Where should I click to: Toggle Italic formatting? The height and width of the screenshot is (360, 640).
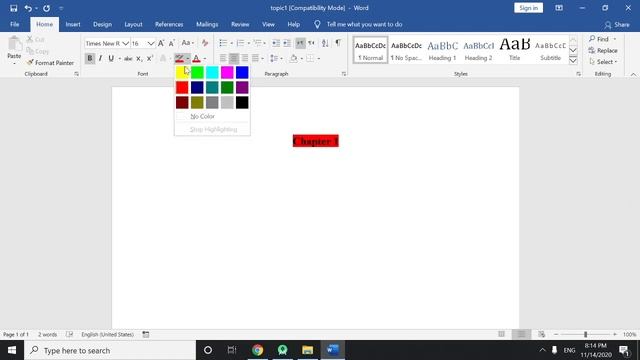[100, 59]
